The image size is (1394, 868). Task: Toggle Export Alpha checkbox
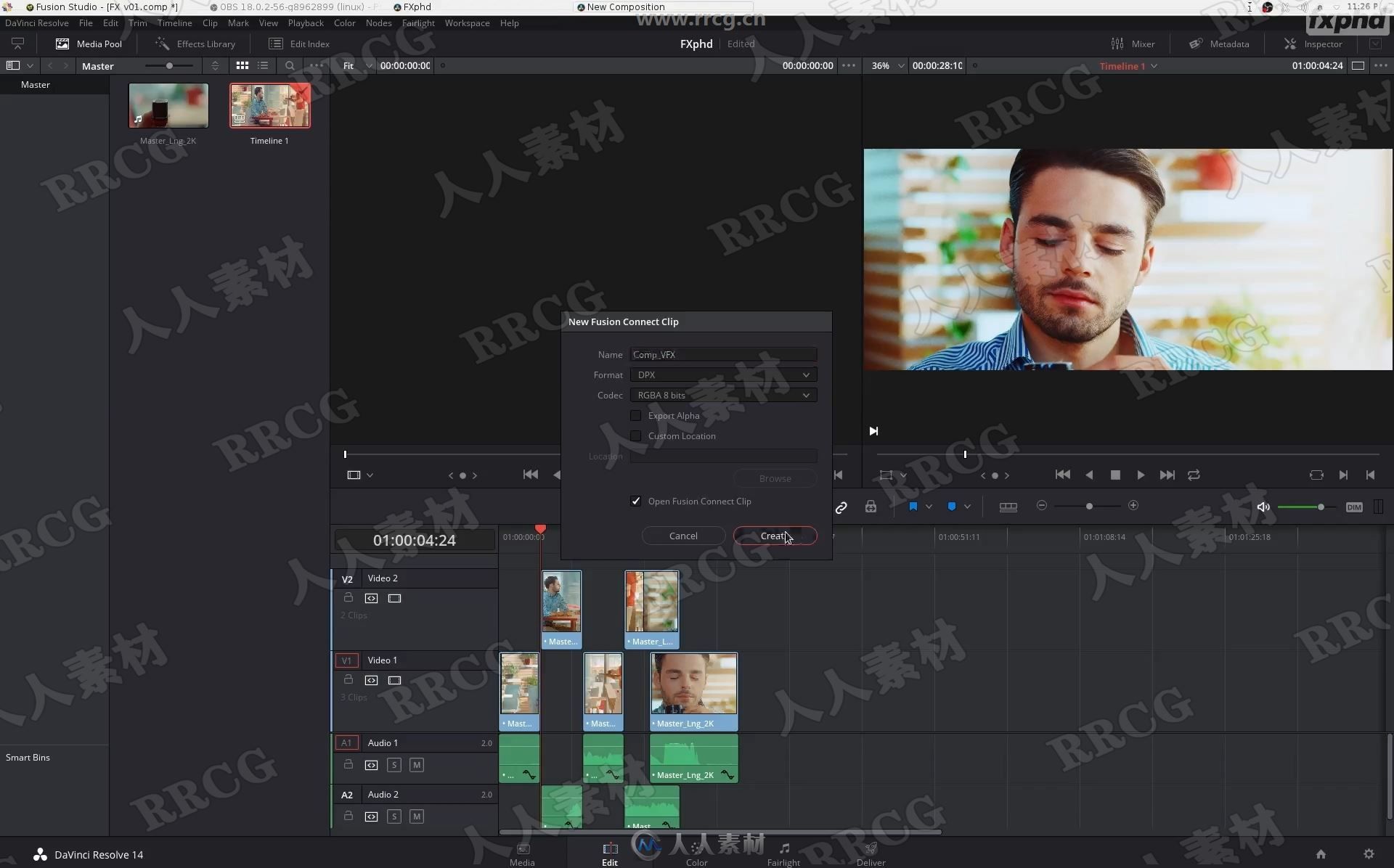pos(635,415)
